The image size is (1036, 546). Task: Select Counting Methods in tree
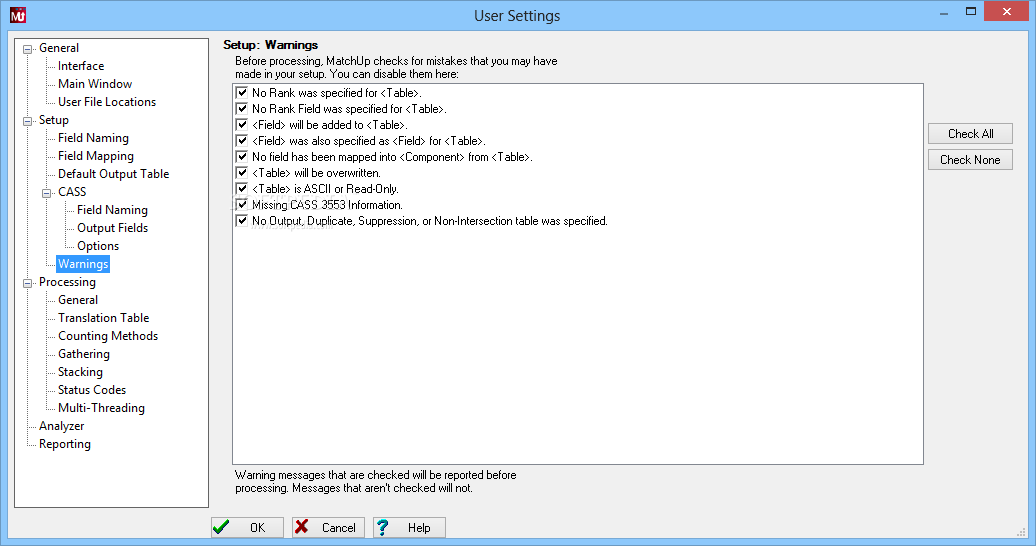click(x=108, y=336)
